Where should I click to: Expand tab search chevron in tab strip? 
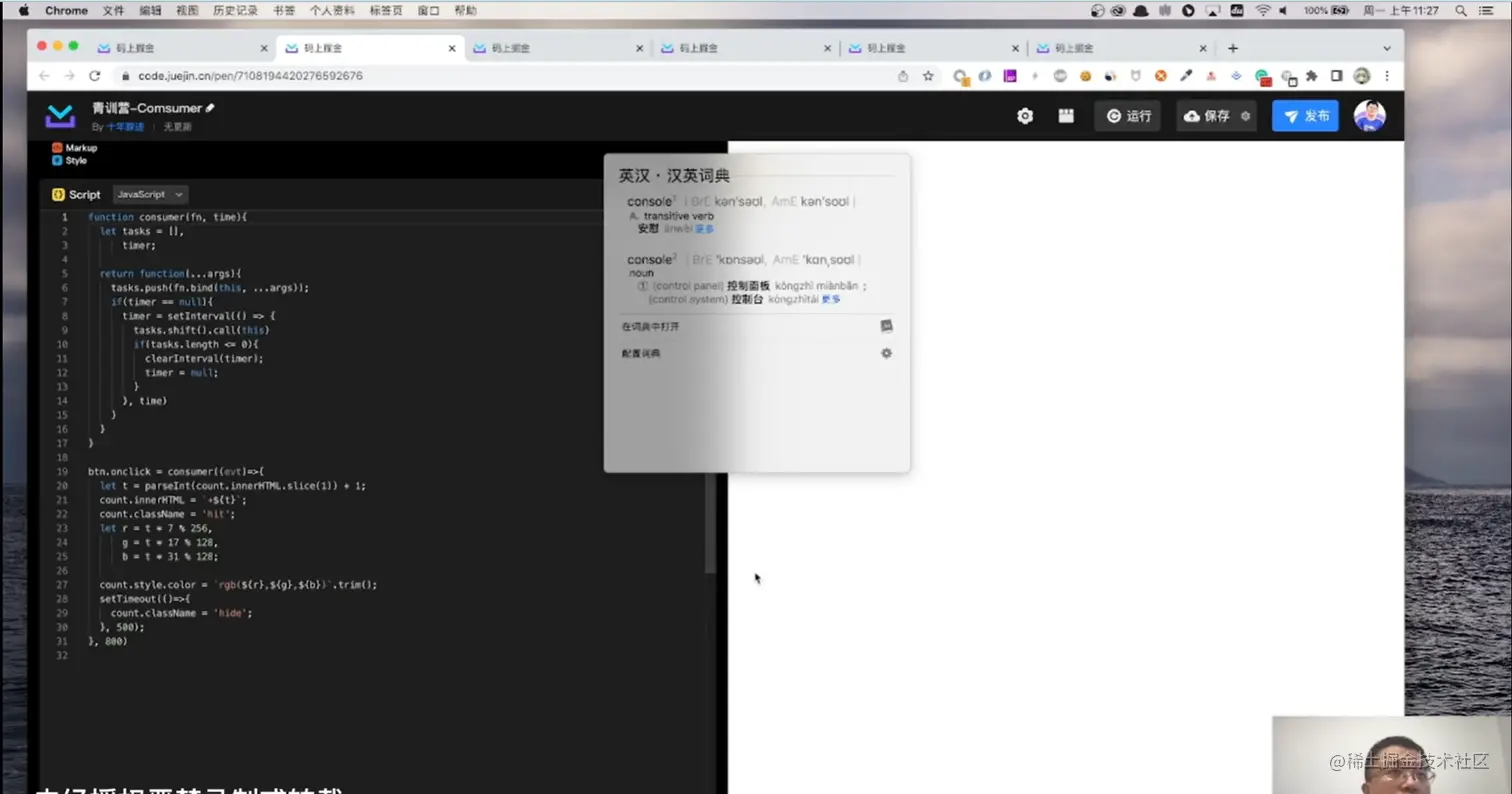1387,48
